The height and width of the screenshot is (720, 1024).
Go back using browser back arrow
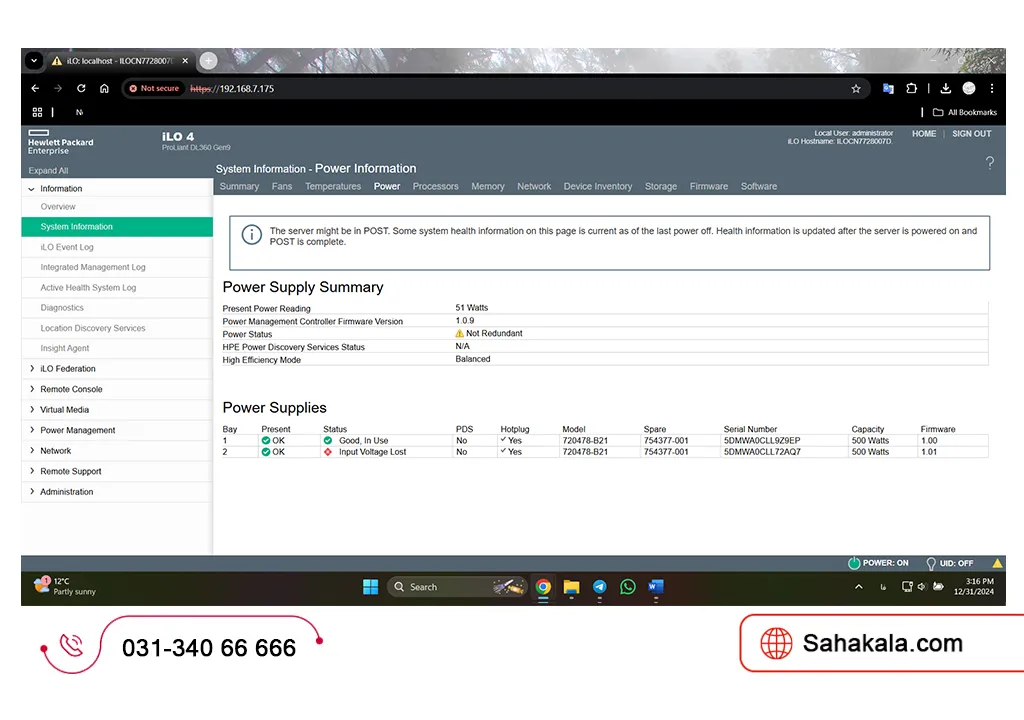click(x=35, y=88)
